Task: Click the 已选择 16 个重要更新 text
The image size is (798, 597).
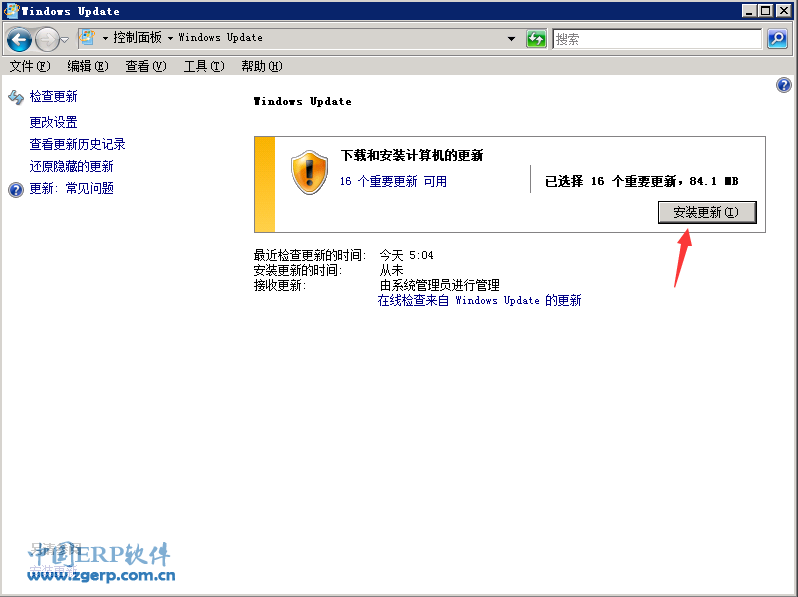Action: point(641,181)
